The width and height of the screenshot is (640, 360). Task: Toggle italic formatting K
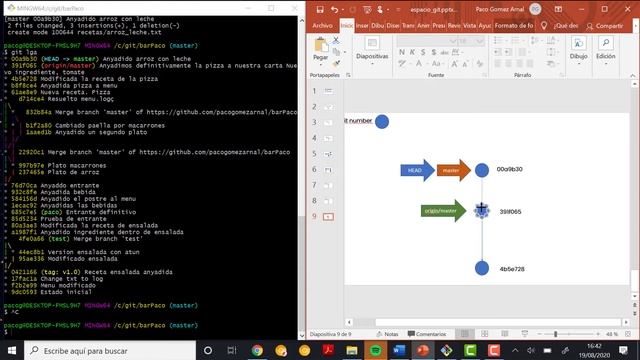412,52
